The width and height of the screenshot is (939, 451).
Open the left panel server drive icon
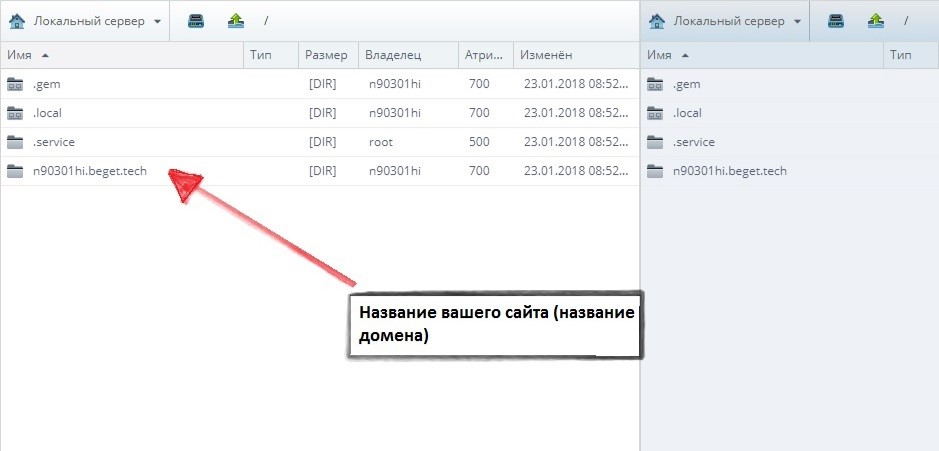point(196,22)
